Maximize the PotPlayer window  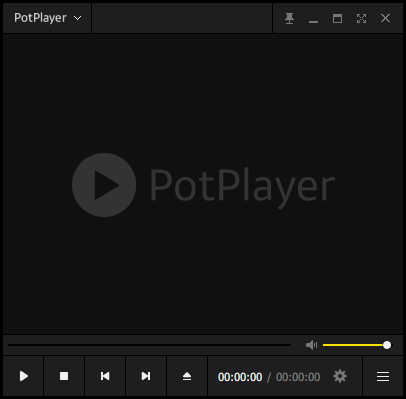337,18
